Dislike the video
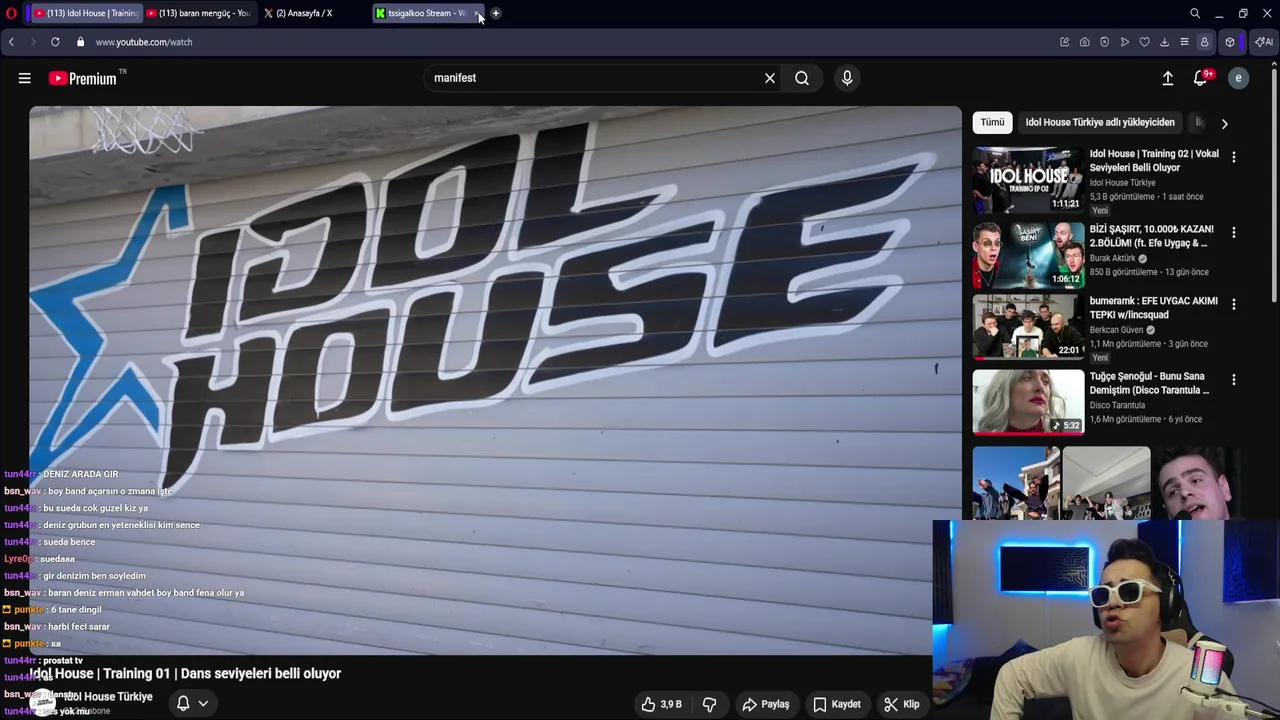This screenshot has height=720, width=1280. [x=709, y=704]
